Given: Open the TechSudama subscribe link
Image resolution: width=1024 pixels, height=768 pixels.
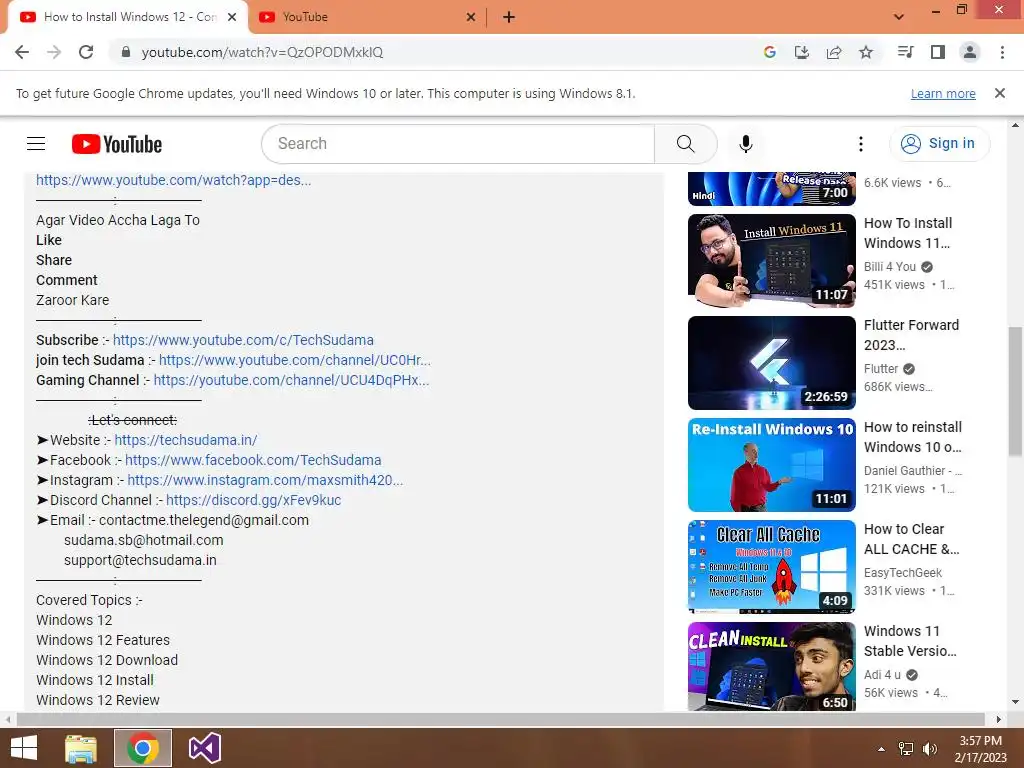Looking at the screenshot, I should [x=243, y=340].
